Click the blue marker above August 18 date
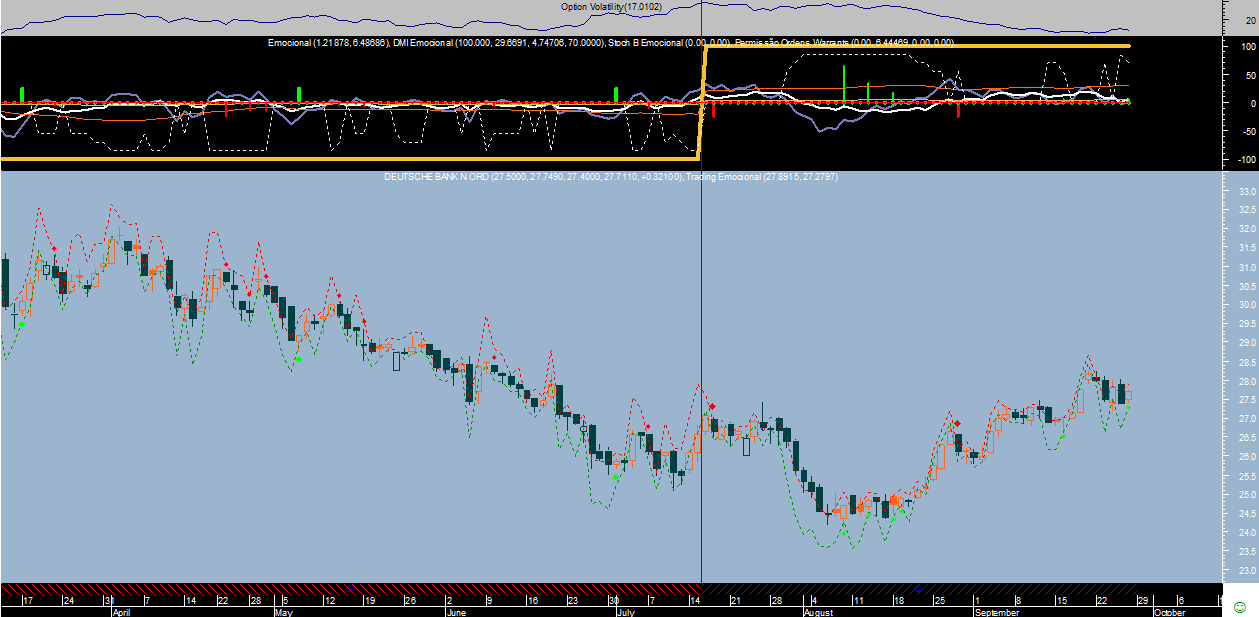 pyautogui.click(x=919, y=588)
